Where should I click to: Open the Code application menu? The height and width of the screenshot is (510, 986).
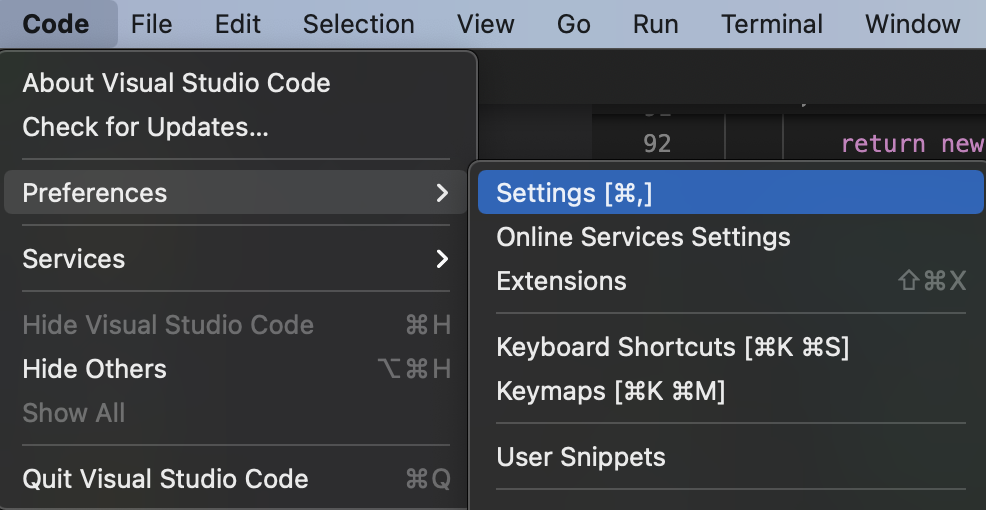pyautogui.click(x=56, y=24)
